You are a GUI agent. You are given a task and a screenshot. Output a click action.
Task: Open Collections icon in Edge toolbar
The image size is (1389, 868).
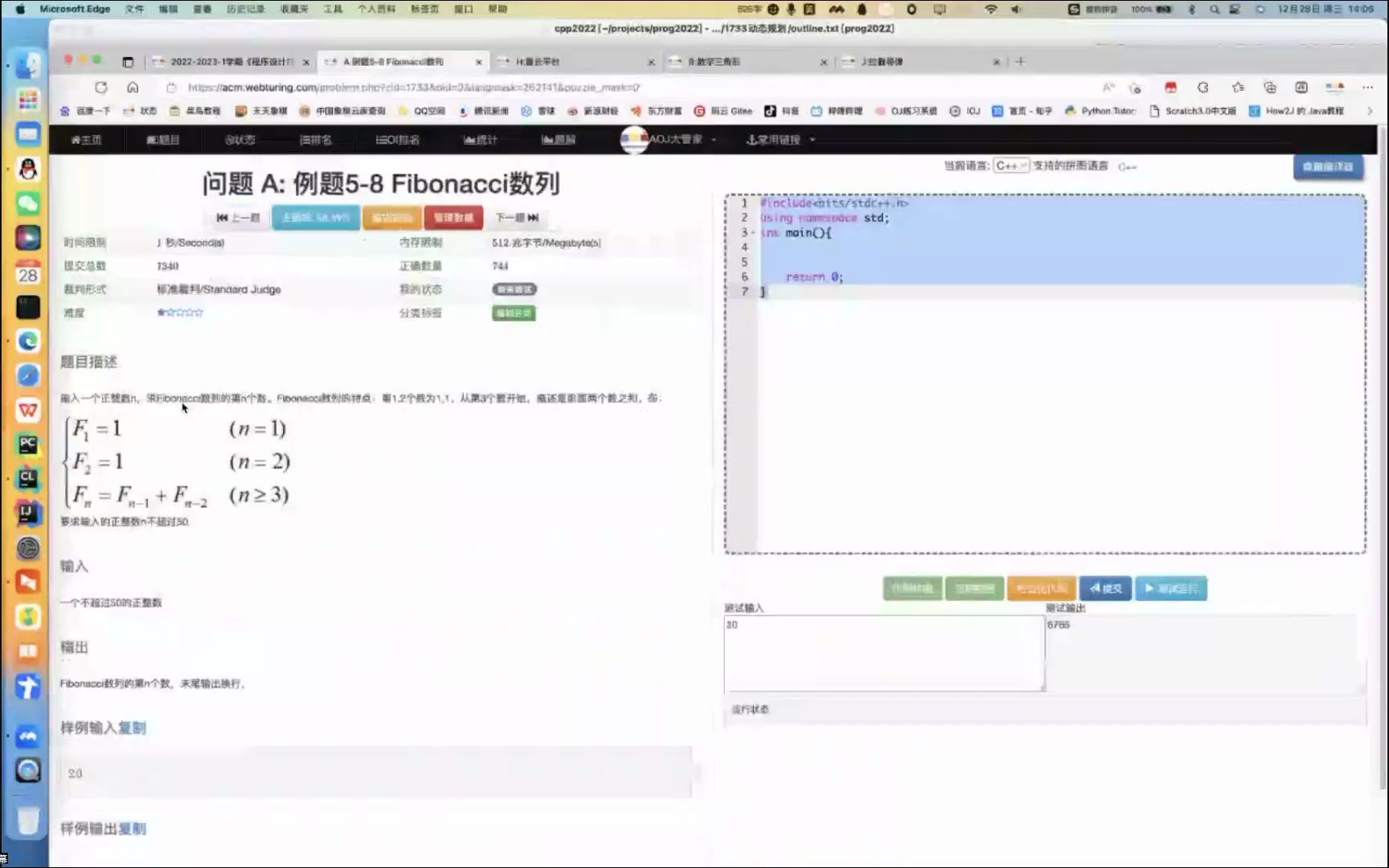pyautogui.click(x=1270, y=87)
